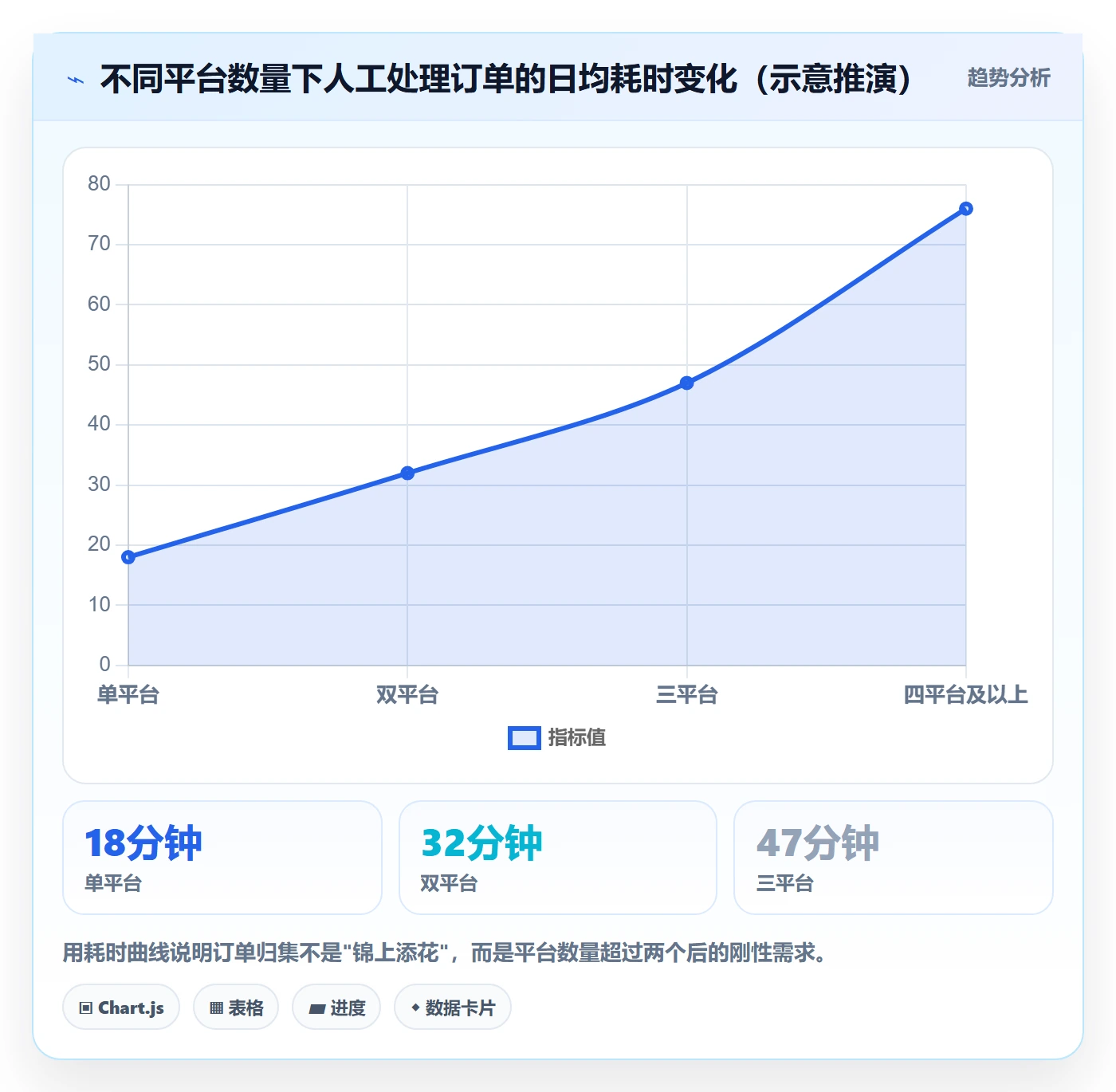Click the 四平台及以上 x-axis label
The width and height of the screenshot is (1116, 1092).
[x=965, y=695]
